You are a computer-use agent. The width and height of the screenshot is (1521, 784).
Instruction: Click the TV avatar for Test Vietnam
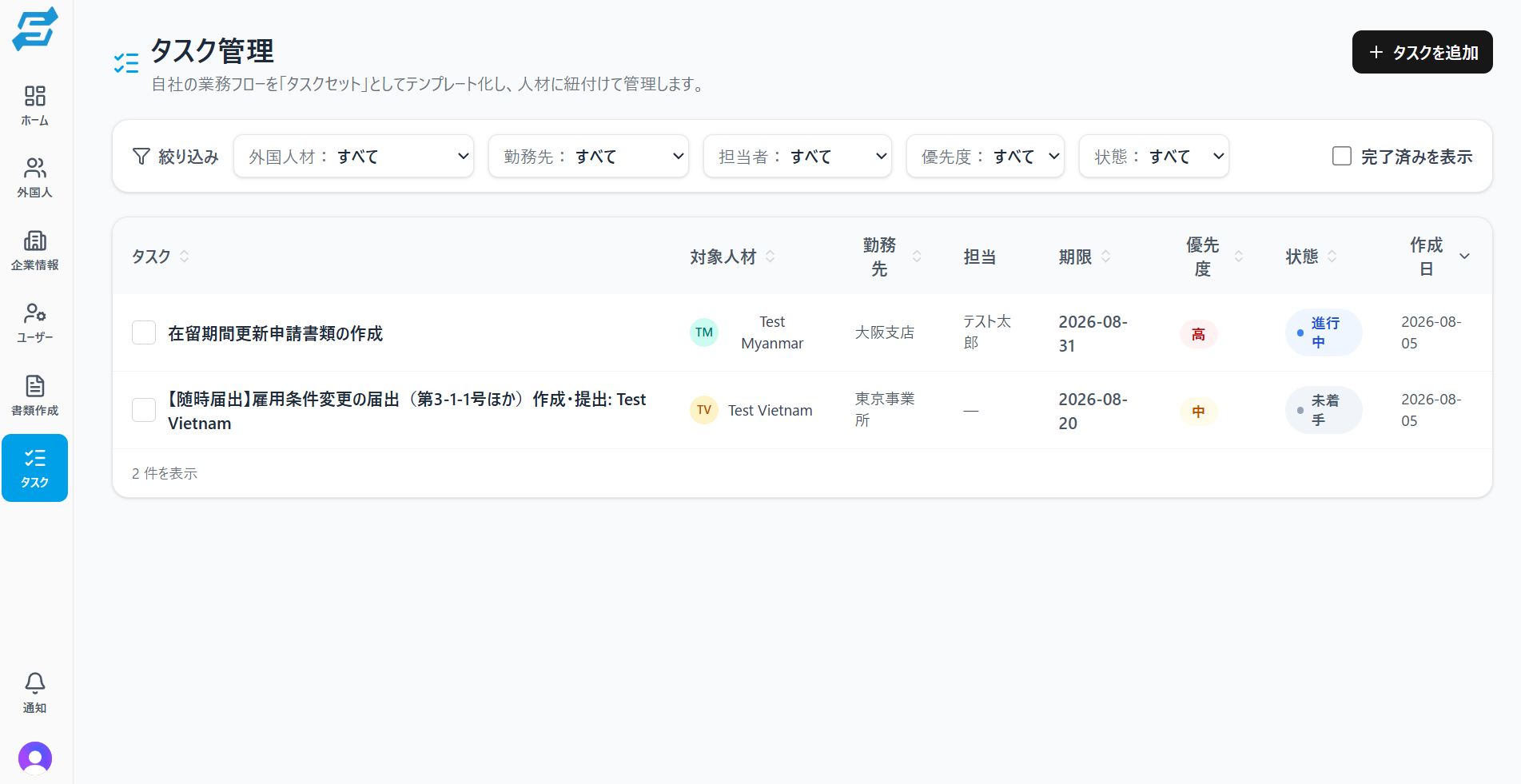704,410
